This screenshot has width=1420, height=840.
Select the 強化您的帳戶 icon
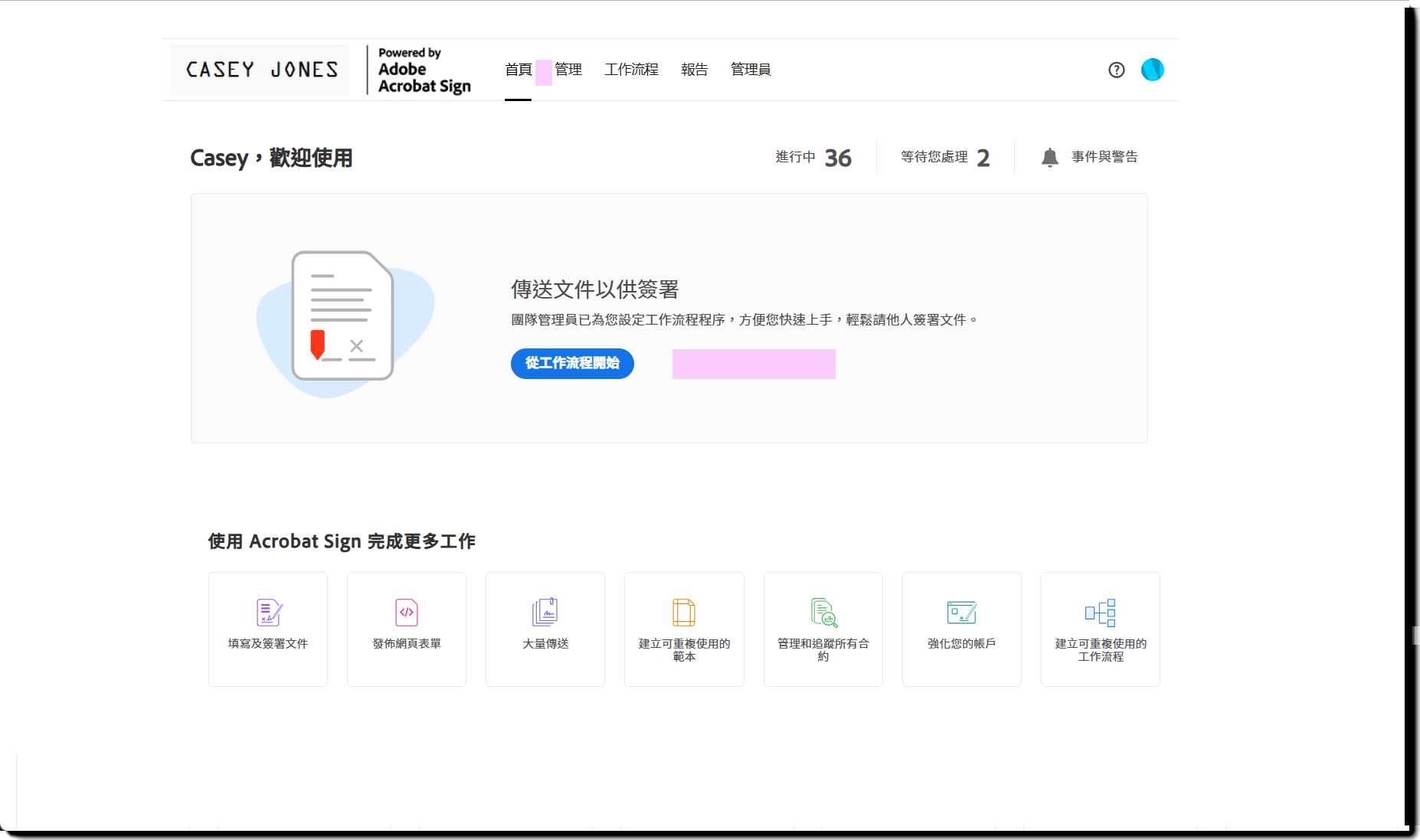[x=962, y=613]
